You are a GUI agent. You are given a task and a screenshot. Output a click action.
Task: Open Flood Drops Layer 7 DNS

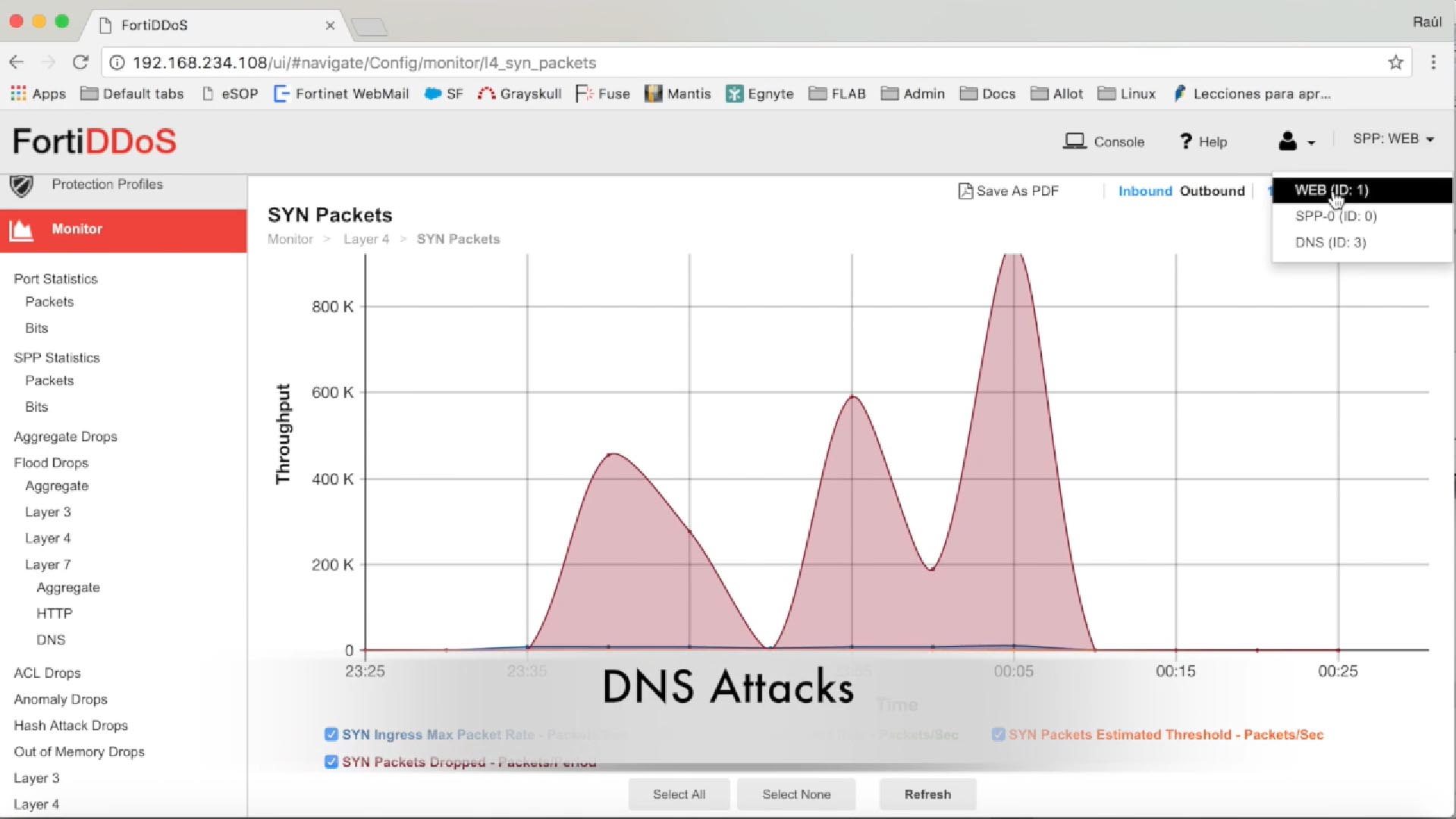click(51, 640)
